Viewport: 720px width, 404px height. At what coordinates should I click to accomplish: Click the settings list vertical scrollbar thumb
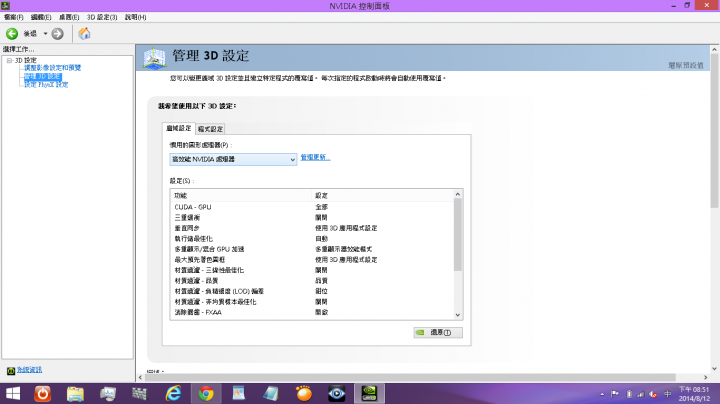click(x=458, y=235)
